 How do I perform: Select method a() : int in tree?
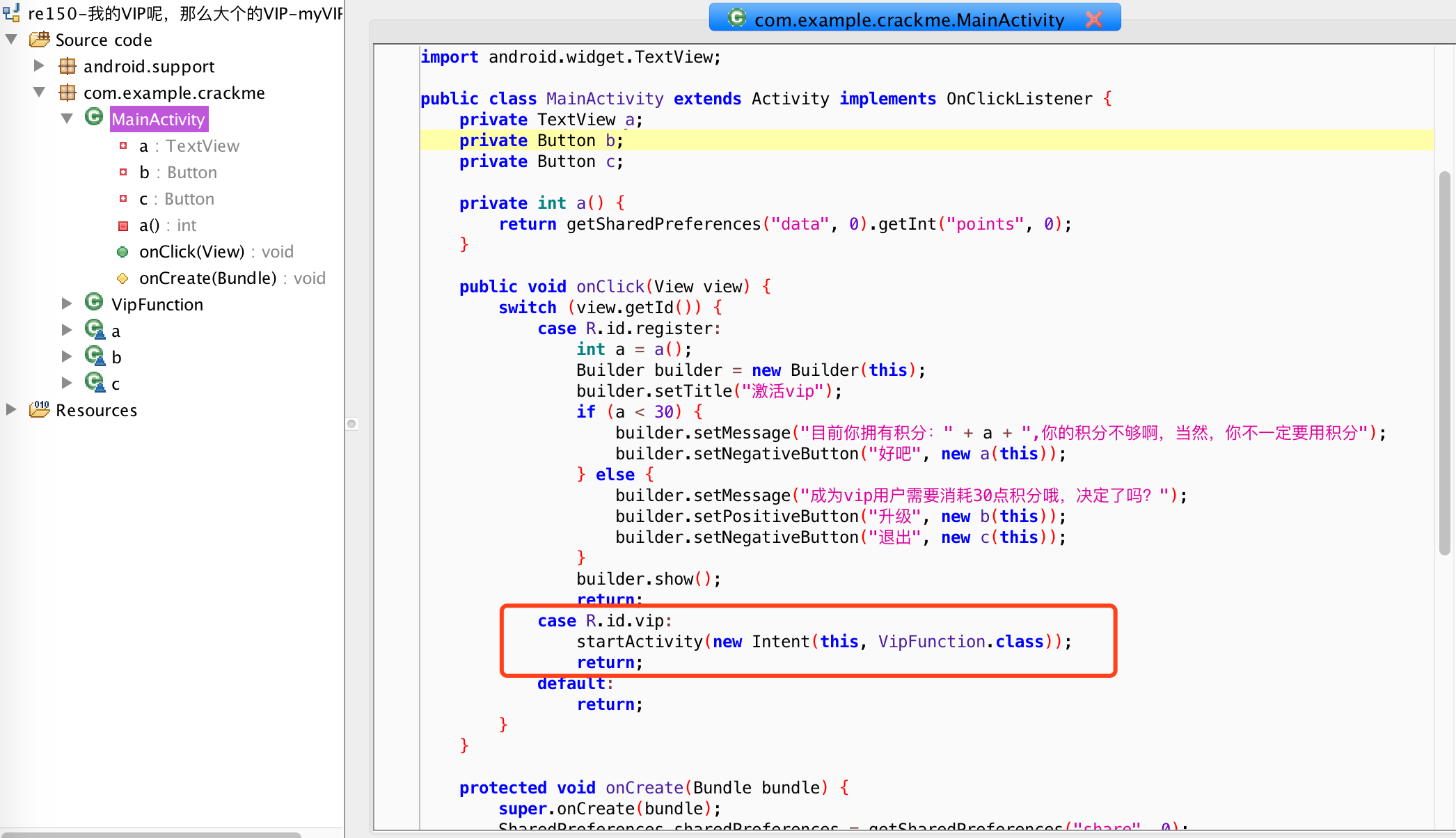coord(168,226)
